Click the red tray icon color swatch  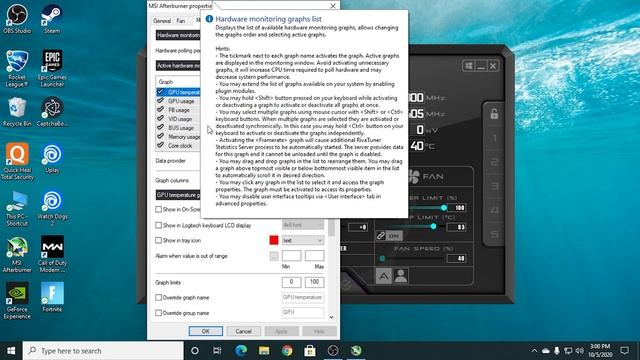274,240
